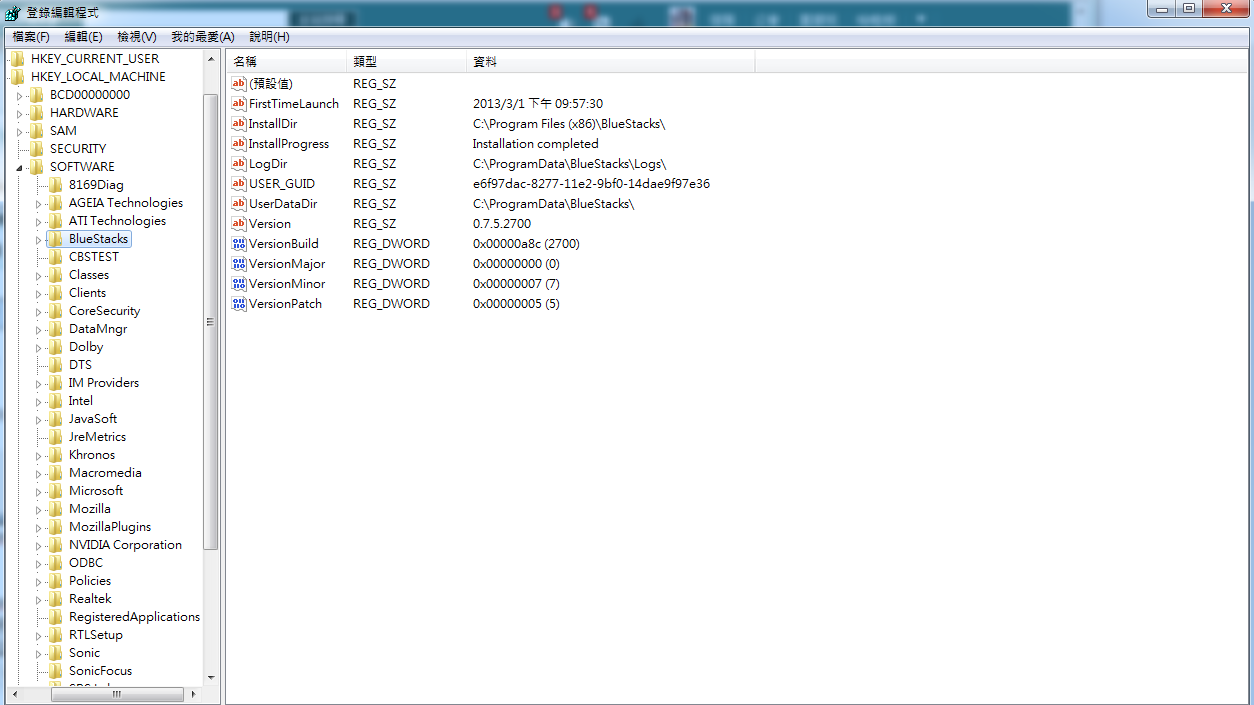Select the InstallProgress value icon
This screenshot has width=1254, height=705.
(x=239, y=144)
